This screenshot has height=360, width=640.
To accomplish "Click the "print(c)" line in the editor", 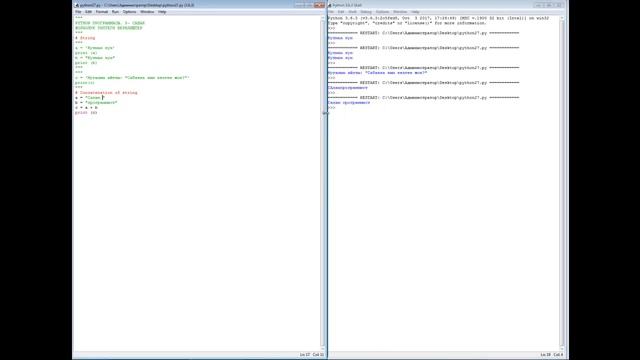I will pyautogui.click(x=84, y=83).
